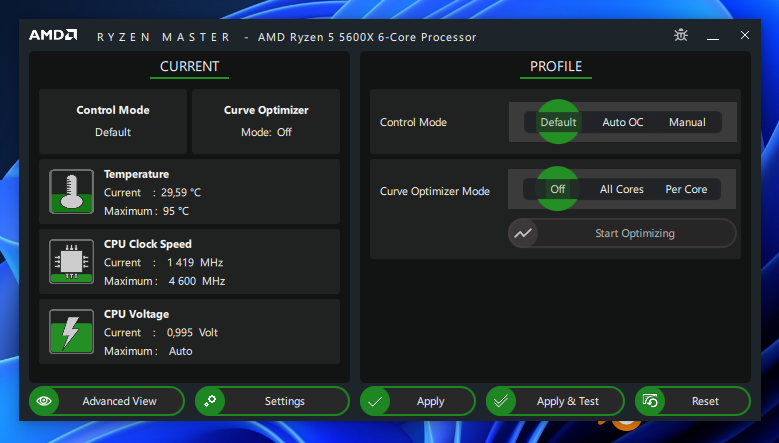This screenshot has height=443, width=779.
Task: Click the Apply button label
Action: pos(430,401)
